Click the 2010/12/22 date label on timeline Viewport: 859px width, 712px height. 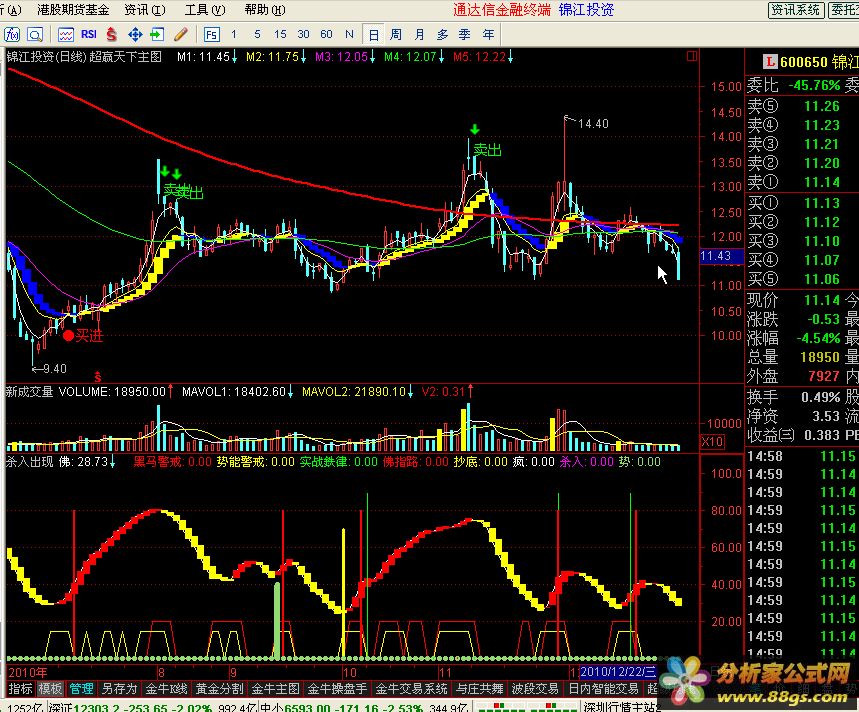coord(617,671)
